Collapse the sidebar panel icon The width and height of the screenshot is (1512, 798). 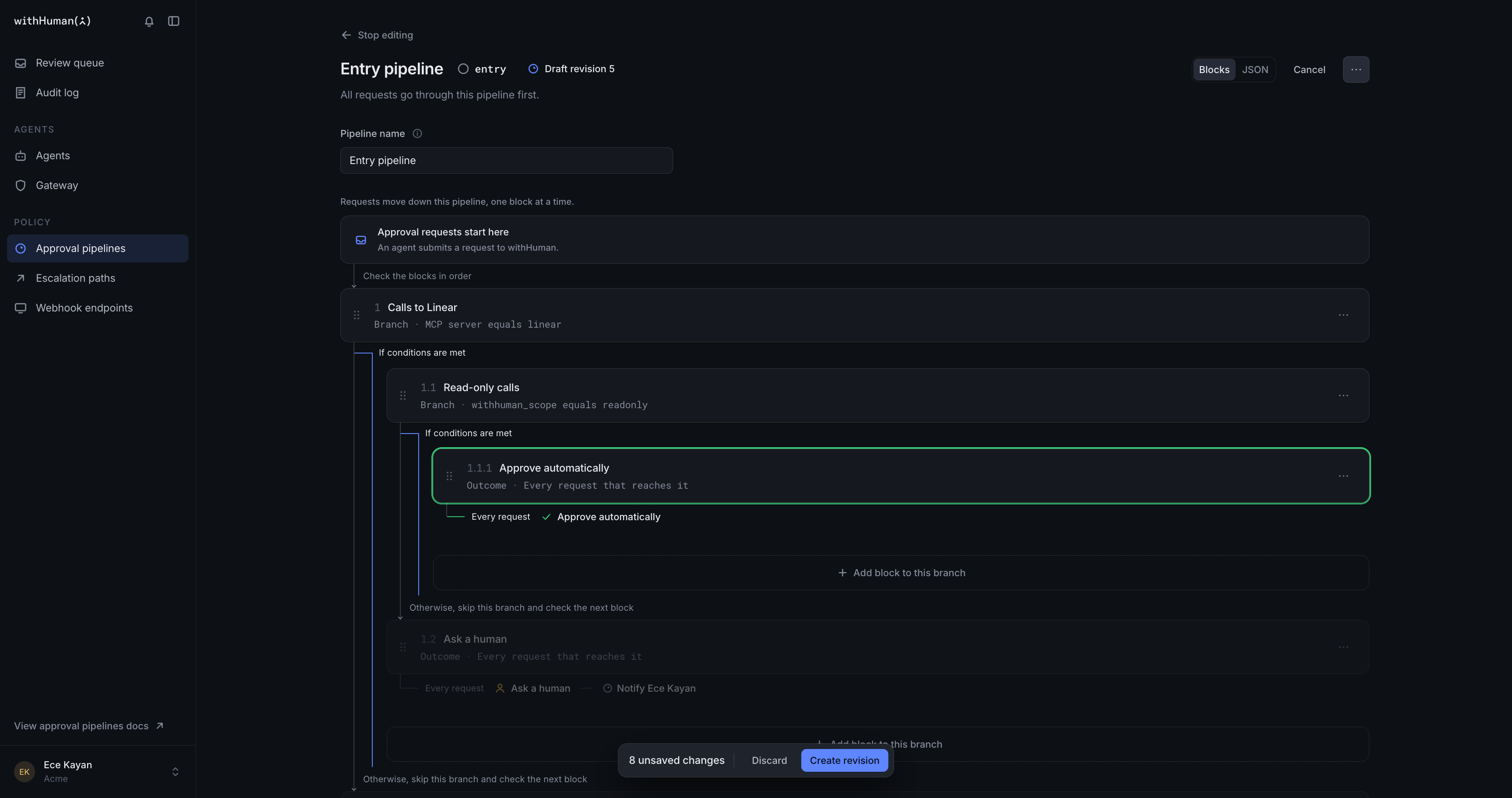(174, 21)
